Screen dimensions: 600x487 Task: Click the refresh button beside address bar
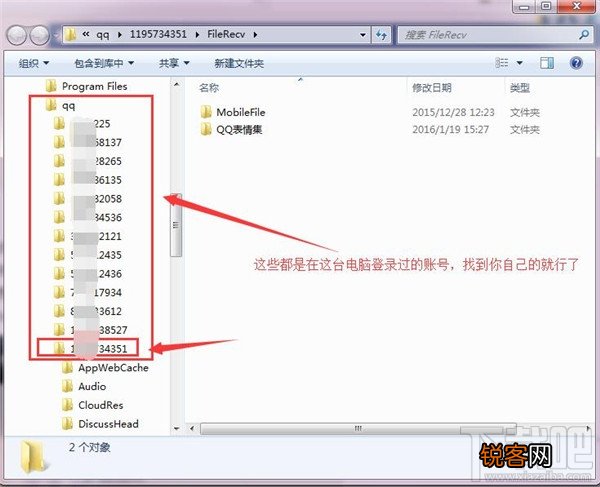pyautogui.click(x=381, y=35)
